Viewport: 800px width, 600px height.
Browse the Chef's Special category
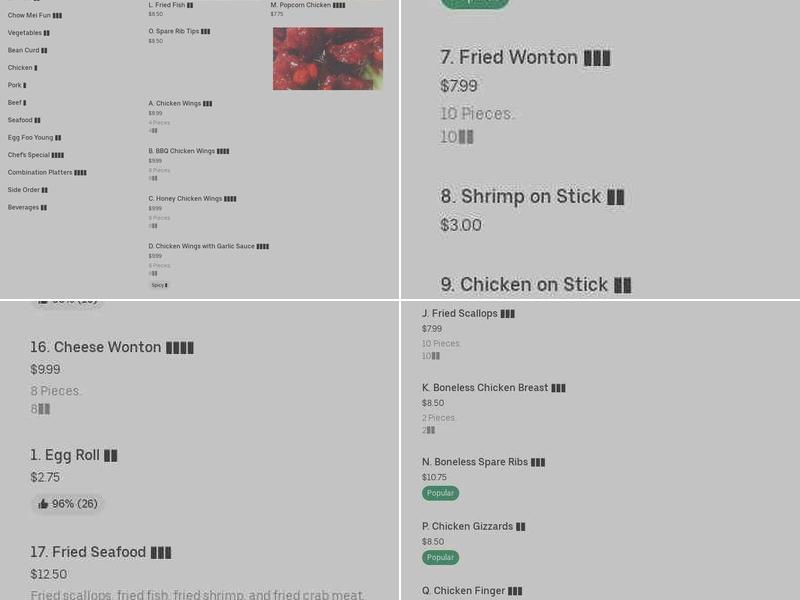[x=31, y=155]
